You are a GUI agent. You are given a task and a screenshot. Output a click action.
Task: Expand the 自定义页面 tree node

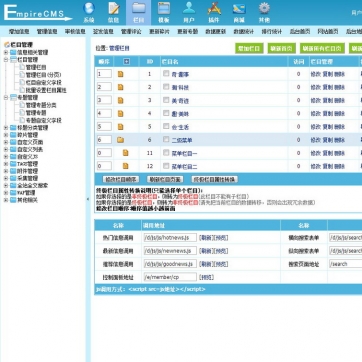point(6,142)
